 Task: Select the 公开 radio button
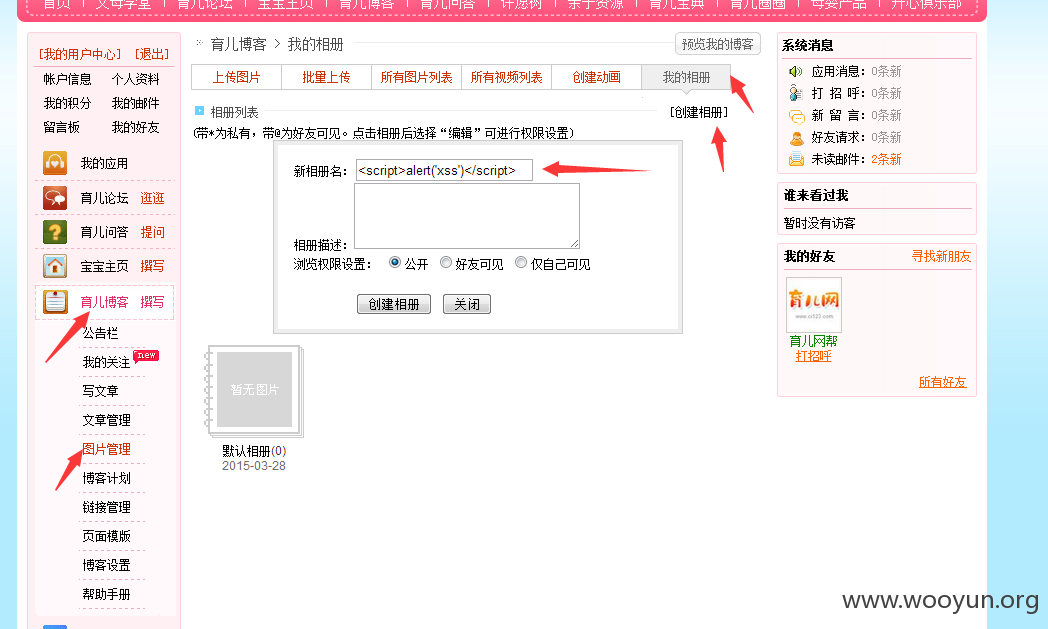point(394,263)
